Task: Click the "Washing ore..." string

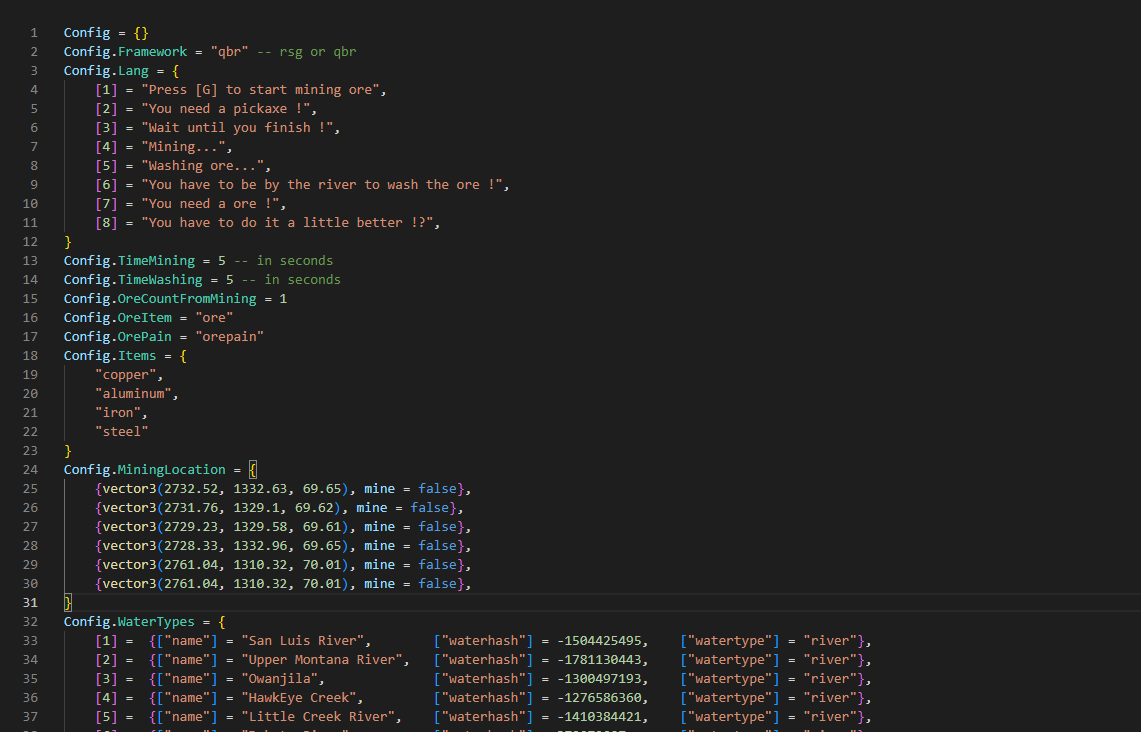Action: click(205, 166)
